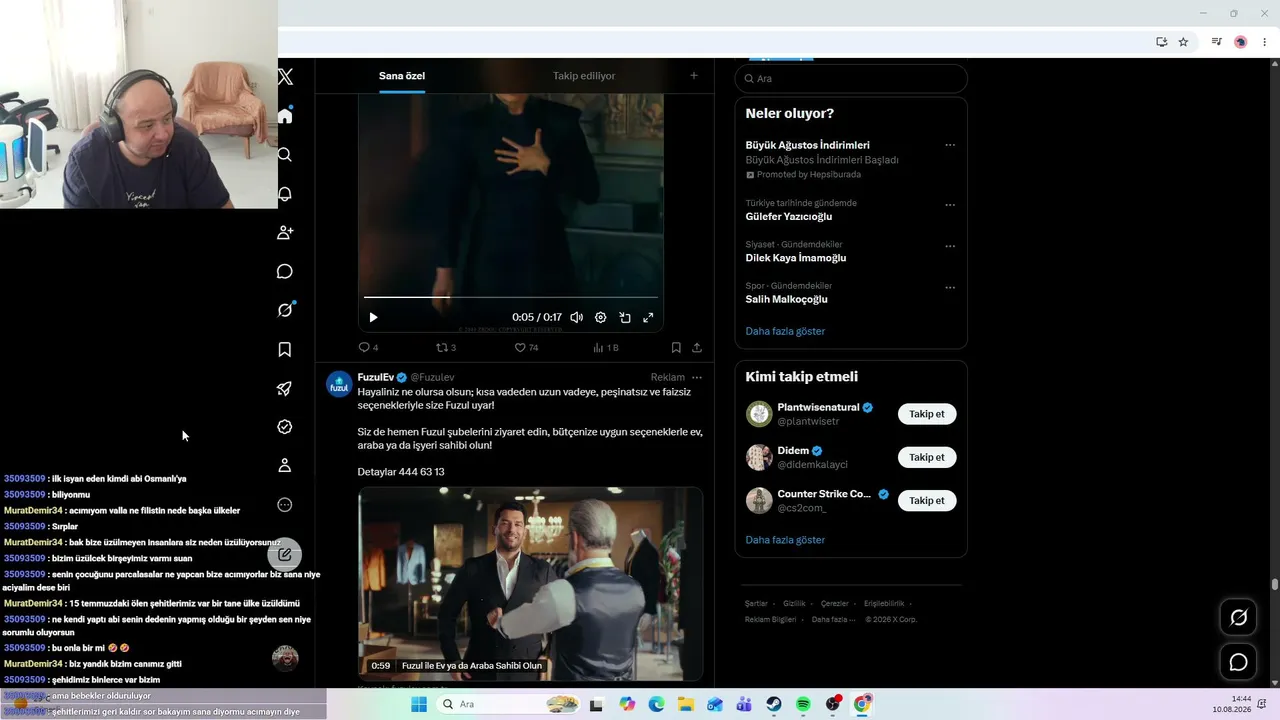This screenshot has width=1280, height=720.
Task: Open options for Salih Malkoçoğlu trend
Action: [x=950, y=288]
